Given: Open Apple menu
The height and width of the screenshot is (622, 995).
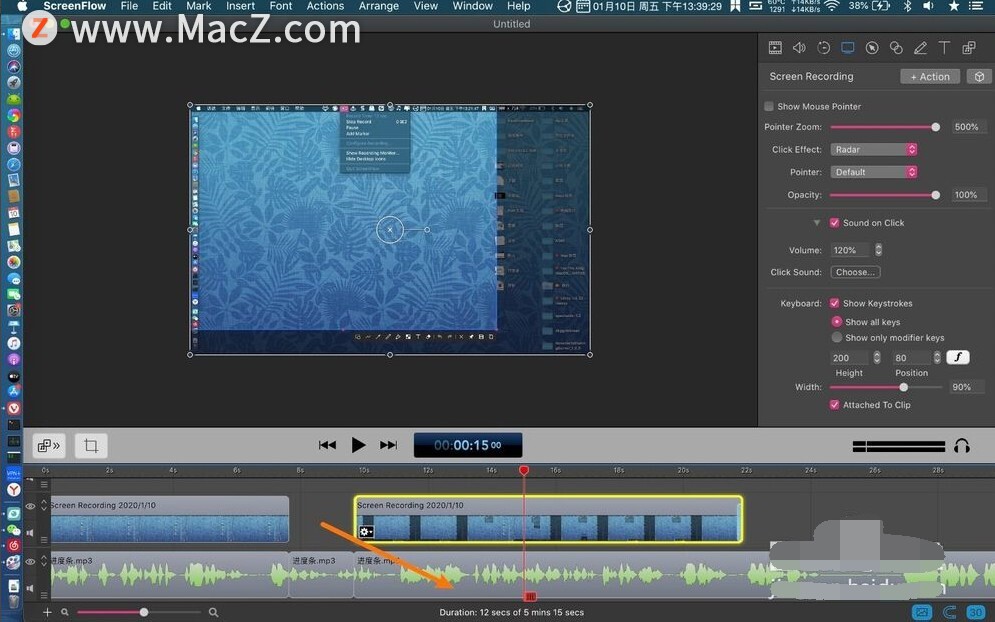Looking at the screenshot, I should click(23, 6).
